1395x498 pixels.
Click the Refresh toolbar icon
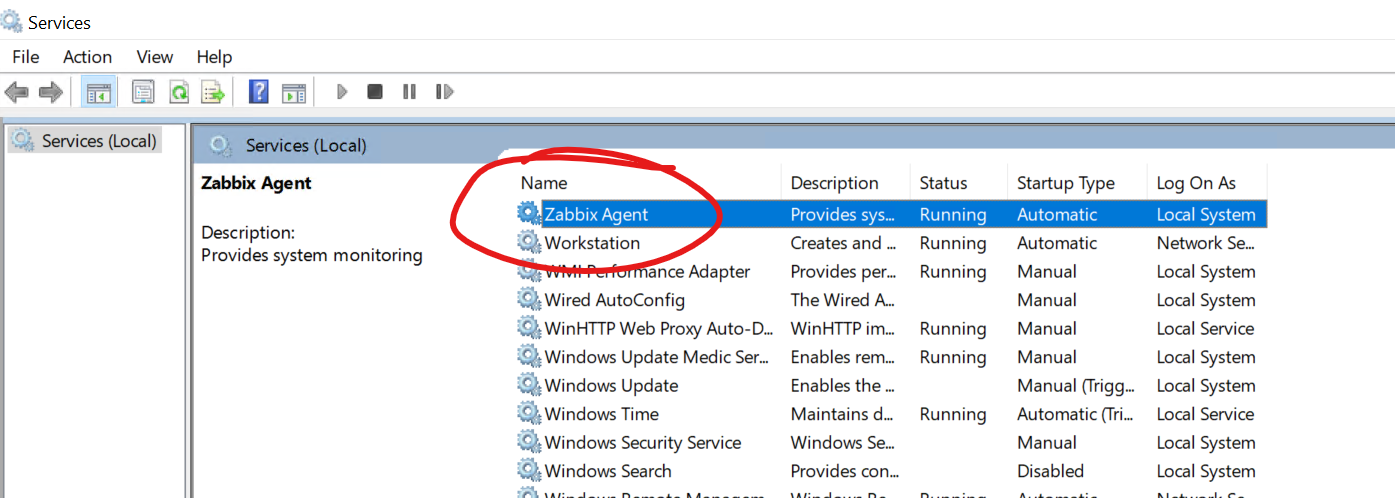point(178,92)
